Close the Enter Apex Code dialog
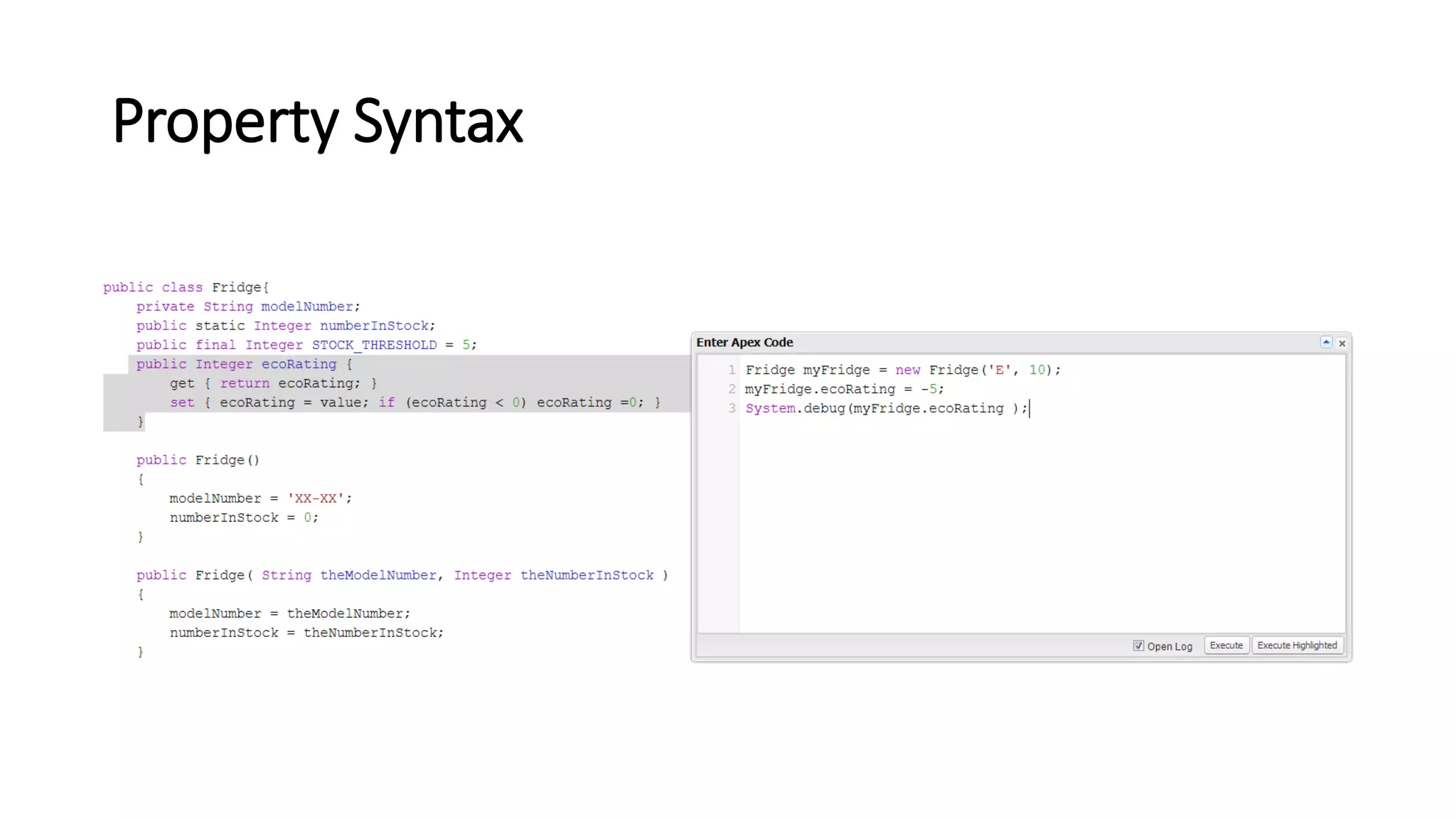Viewport: 1456px width, 819px height. click(x=1342, y=343)
